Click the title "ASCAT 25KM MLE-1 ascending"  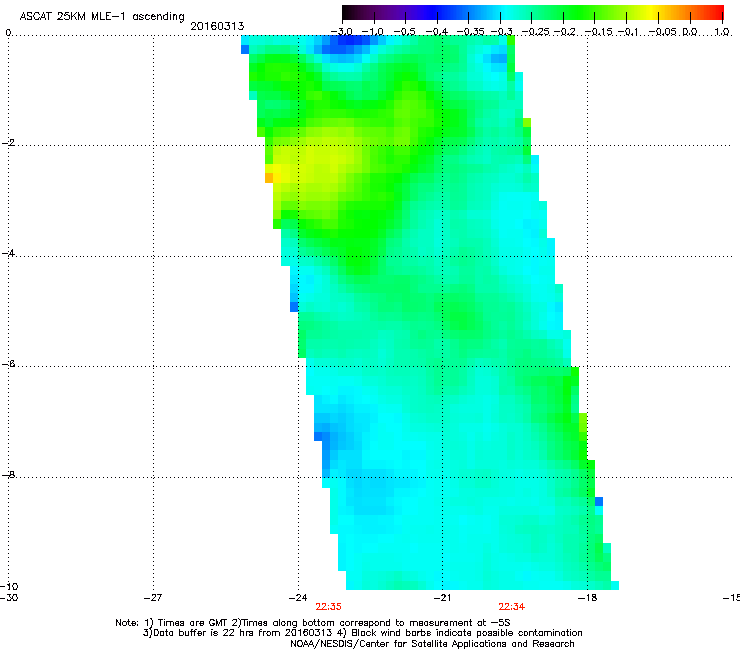tap(102, 17)
